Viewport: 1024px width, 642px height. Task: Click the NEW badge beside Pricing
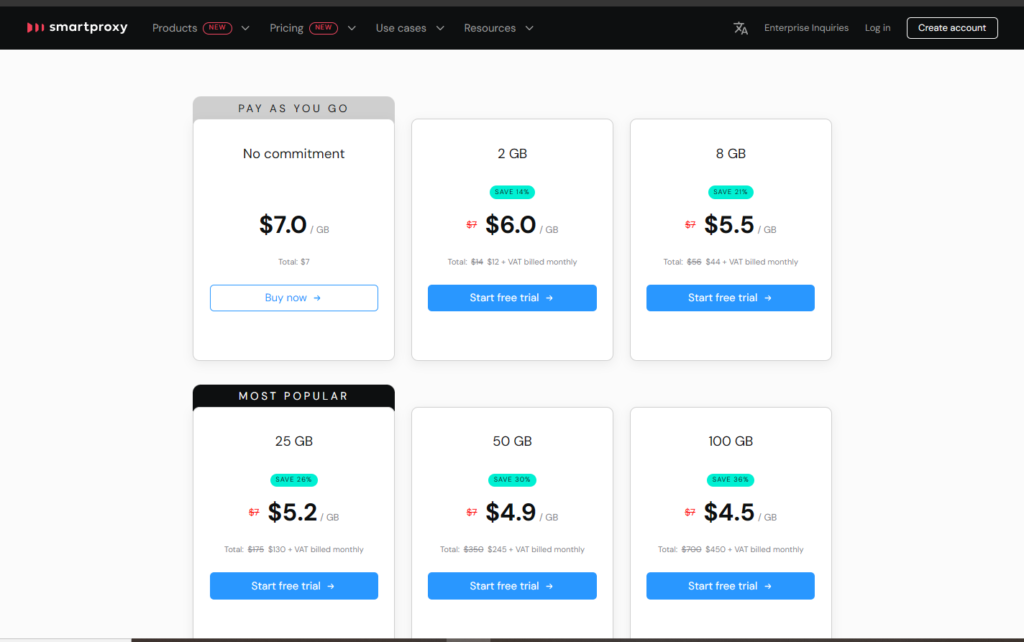pos(323,27)
